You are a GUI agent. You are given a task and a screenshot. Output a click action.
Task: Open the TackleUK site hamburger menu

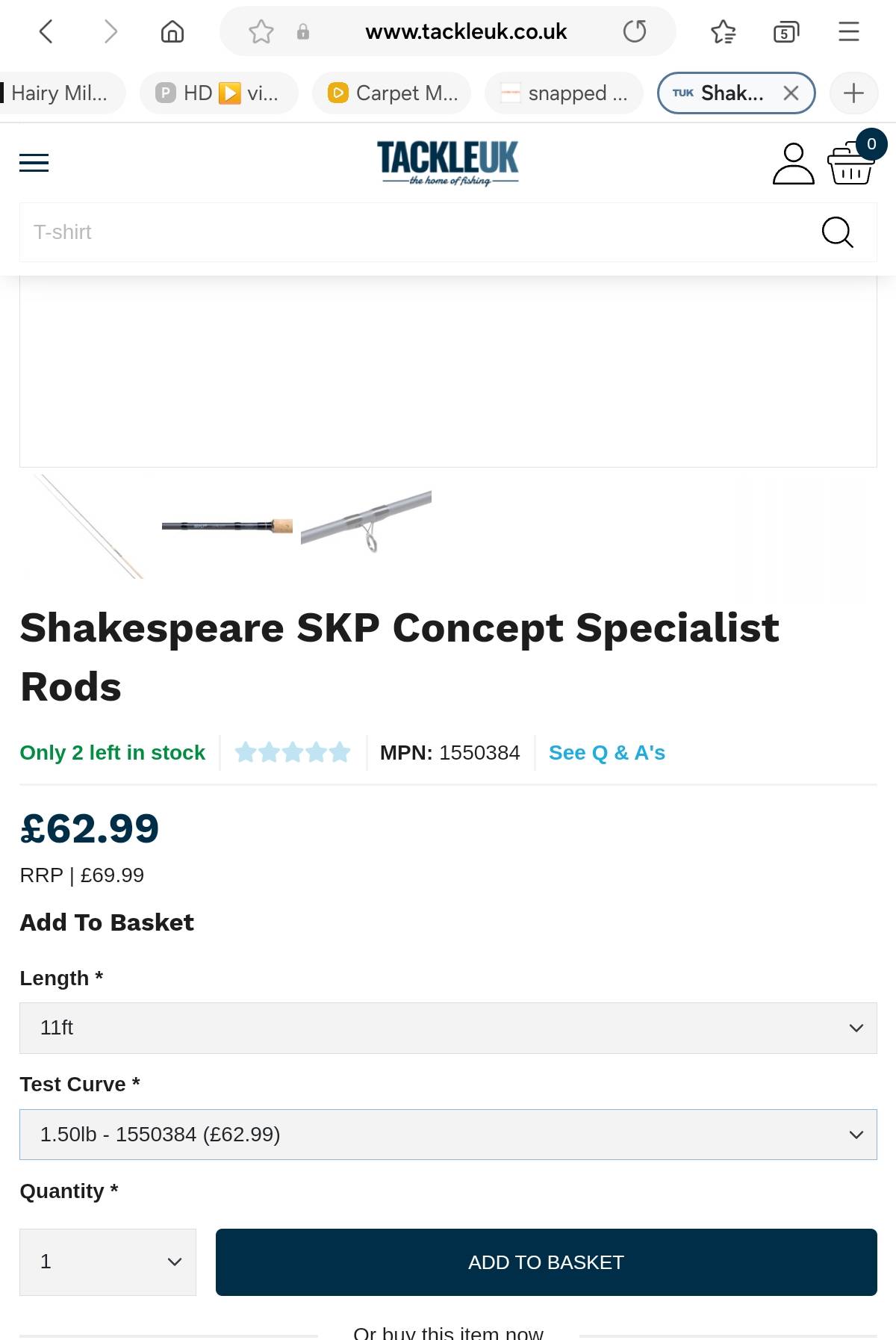click(x=34, y=162)
